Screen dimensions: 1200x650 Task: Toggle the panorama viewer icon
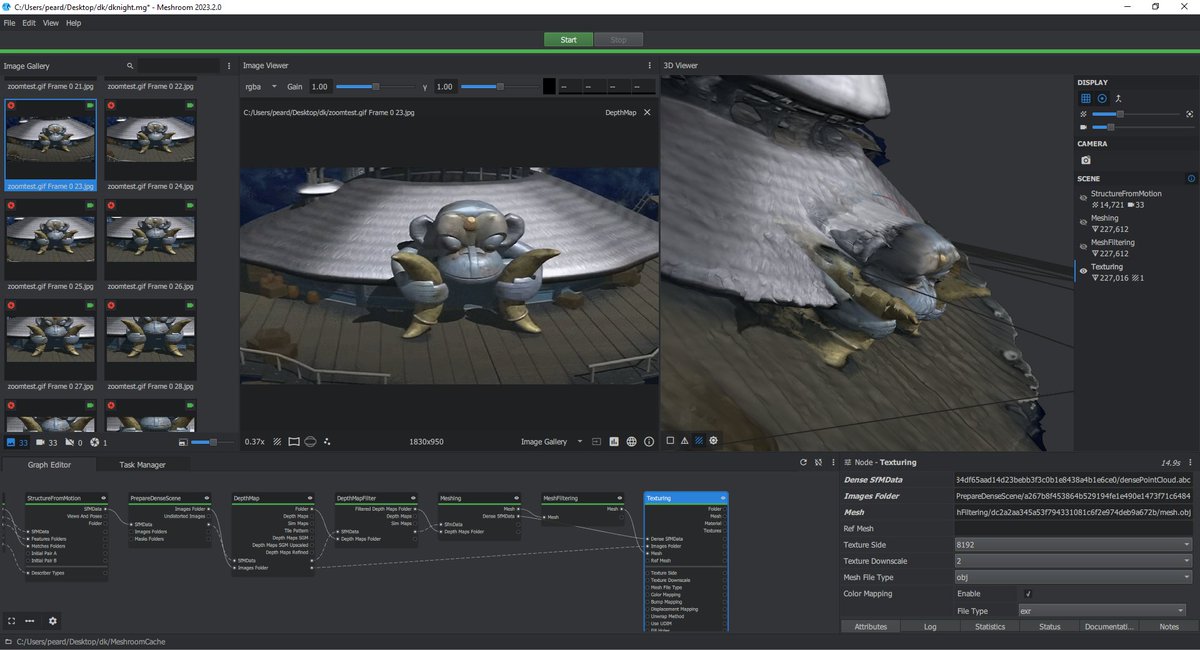[310, 441]
